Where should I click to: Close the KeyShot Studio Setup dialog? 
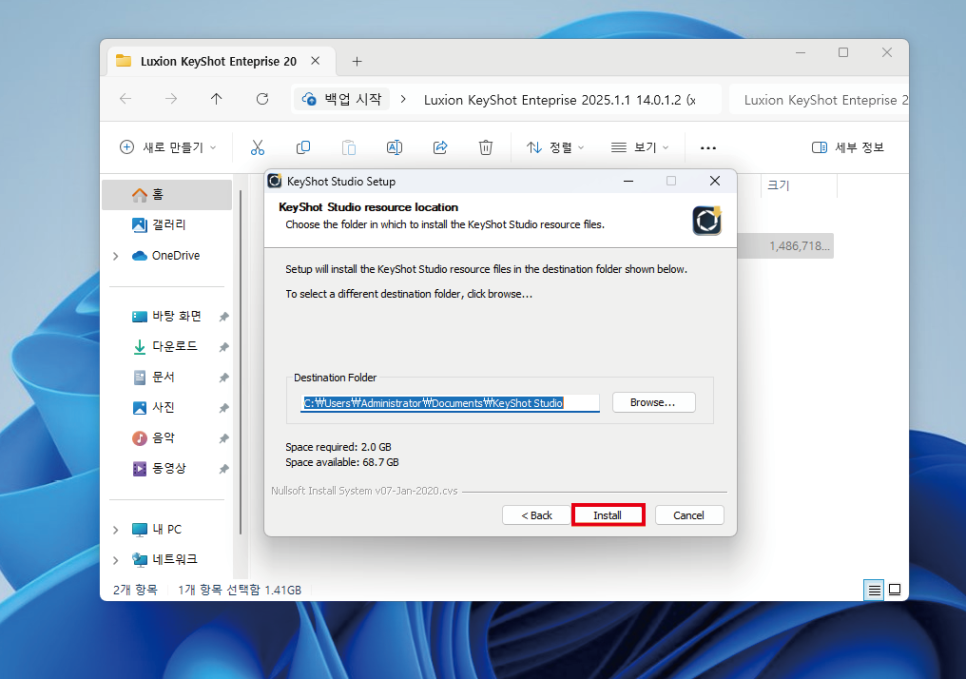(x=715, y=181)
